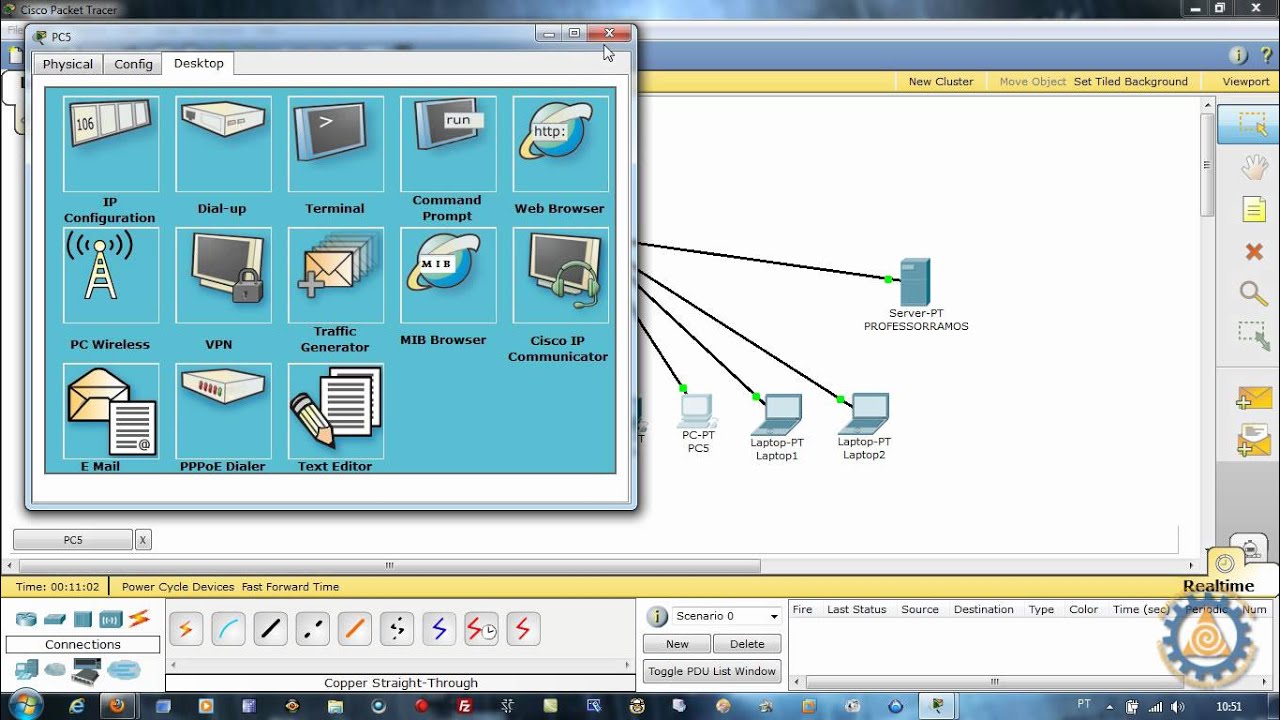This screenshot has width=1280, height=720.
Task: Select the PROFESSORRAMOS server in workspace
Action: coord(915,283)
